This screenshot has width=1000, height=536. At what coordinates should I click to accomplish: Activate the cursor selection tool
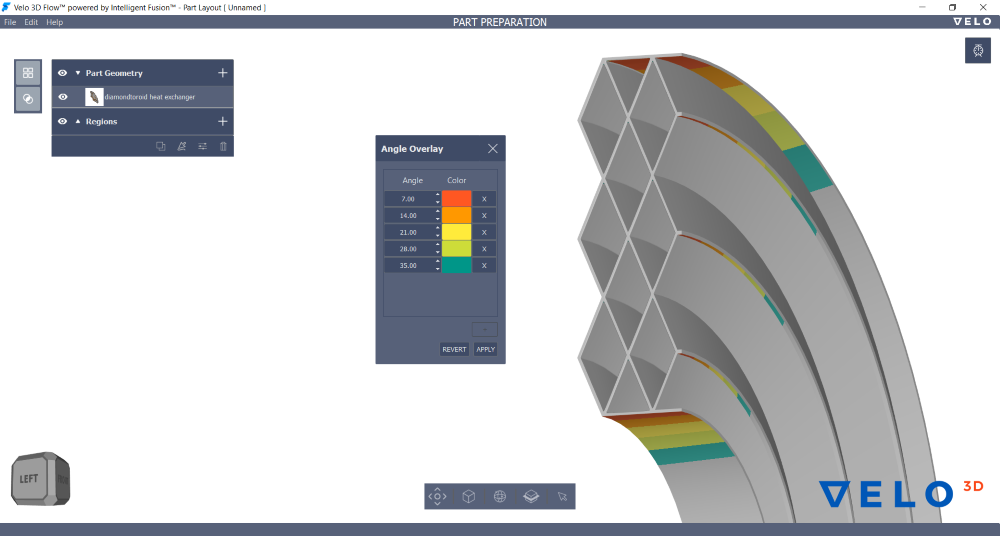[x=562, y=496]
